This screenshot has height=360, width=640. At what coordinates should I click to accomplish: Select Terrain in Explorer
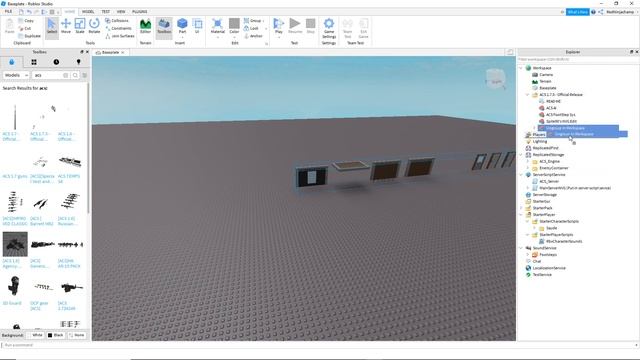pos(545,82)
